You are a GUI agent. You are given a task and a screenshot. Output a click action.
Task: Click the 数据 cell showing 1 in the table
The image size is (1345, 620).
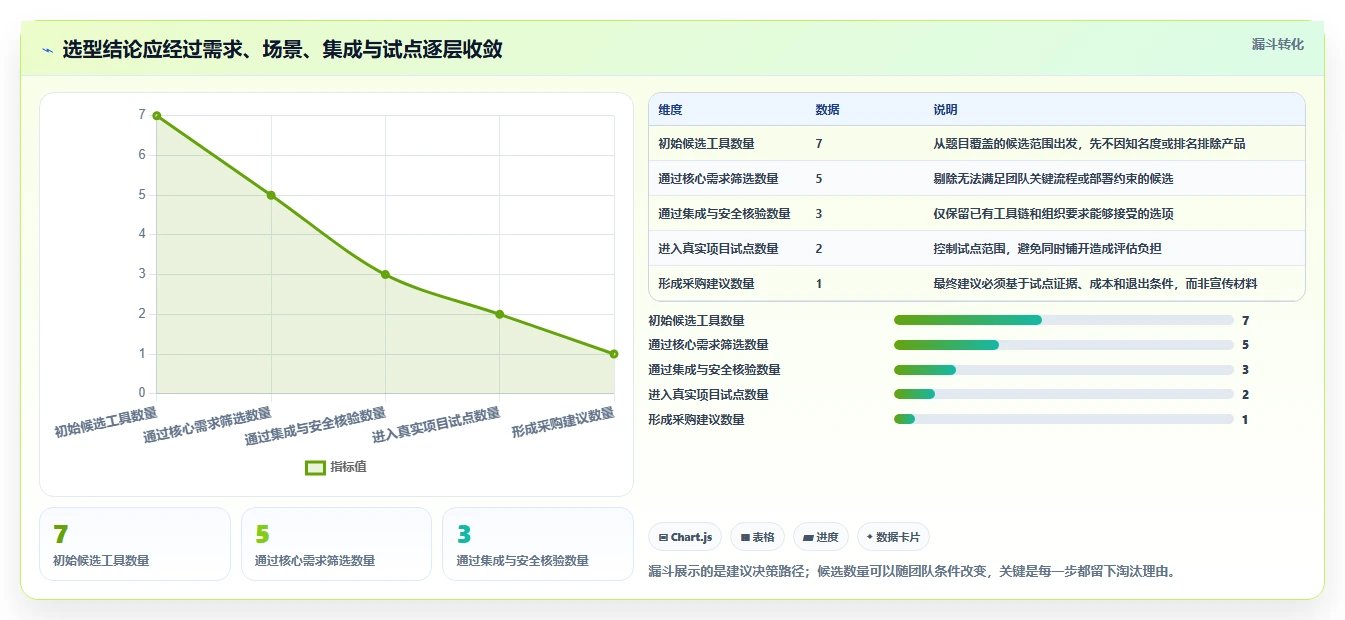819,283
